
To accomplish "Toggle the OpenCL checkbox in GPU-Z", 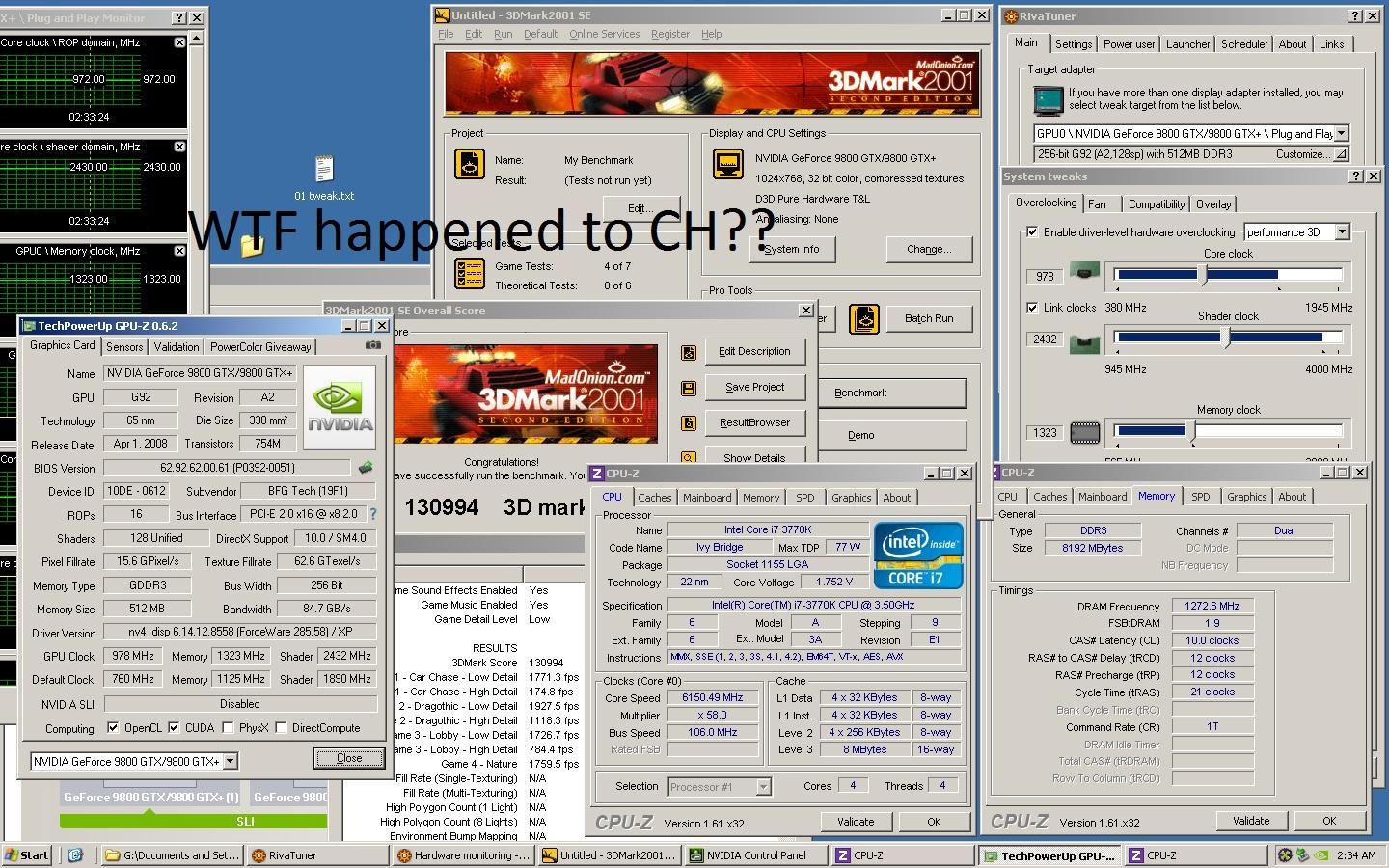I will [113, 728].
